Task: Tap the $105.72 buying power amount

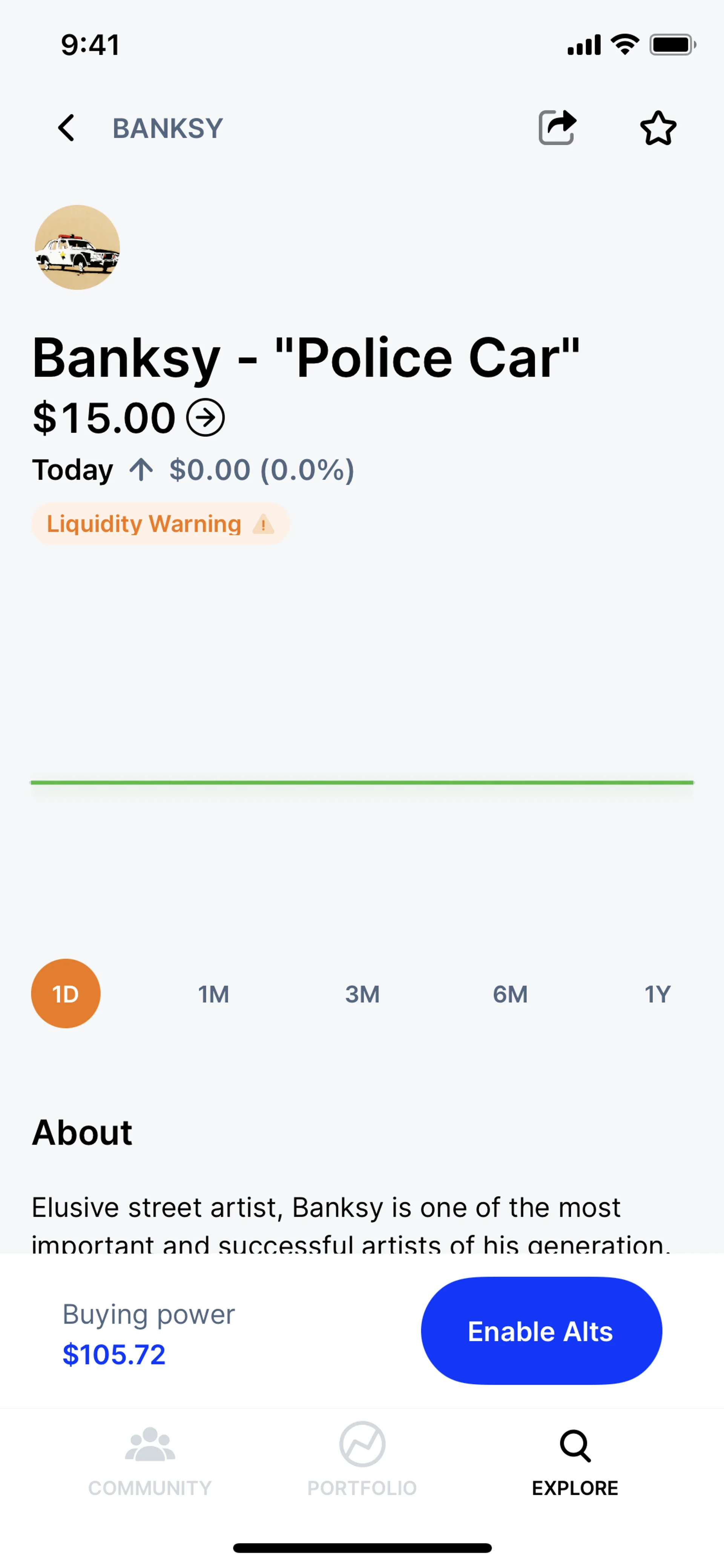Action: click(x=114, y=1355)
